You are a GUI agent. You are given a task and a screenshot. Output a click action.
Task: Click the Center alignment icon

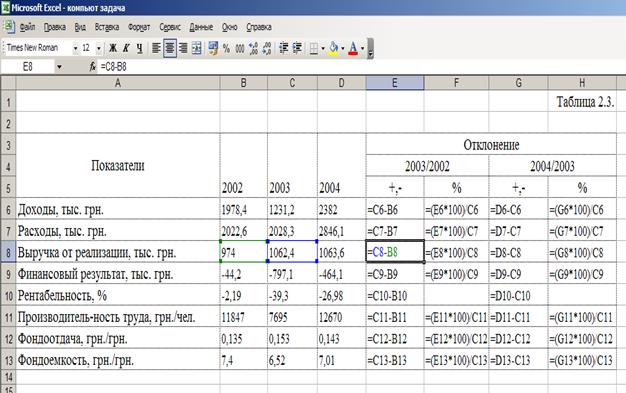tap(170, 48)
